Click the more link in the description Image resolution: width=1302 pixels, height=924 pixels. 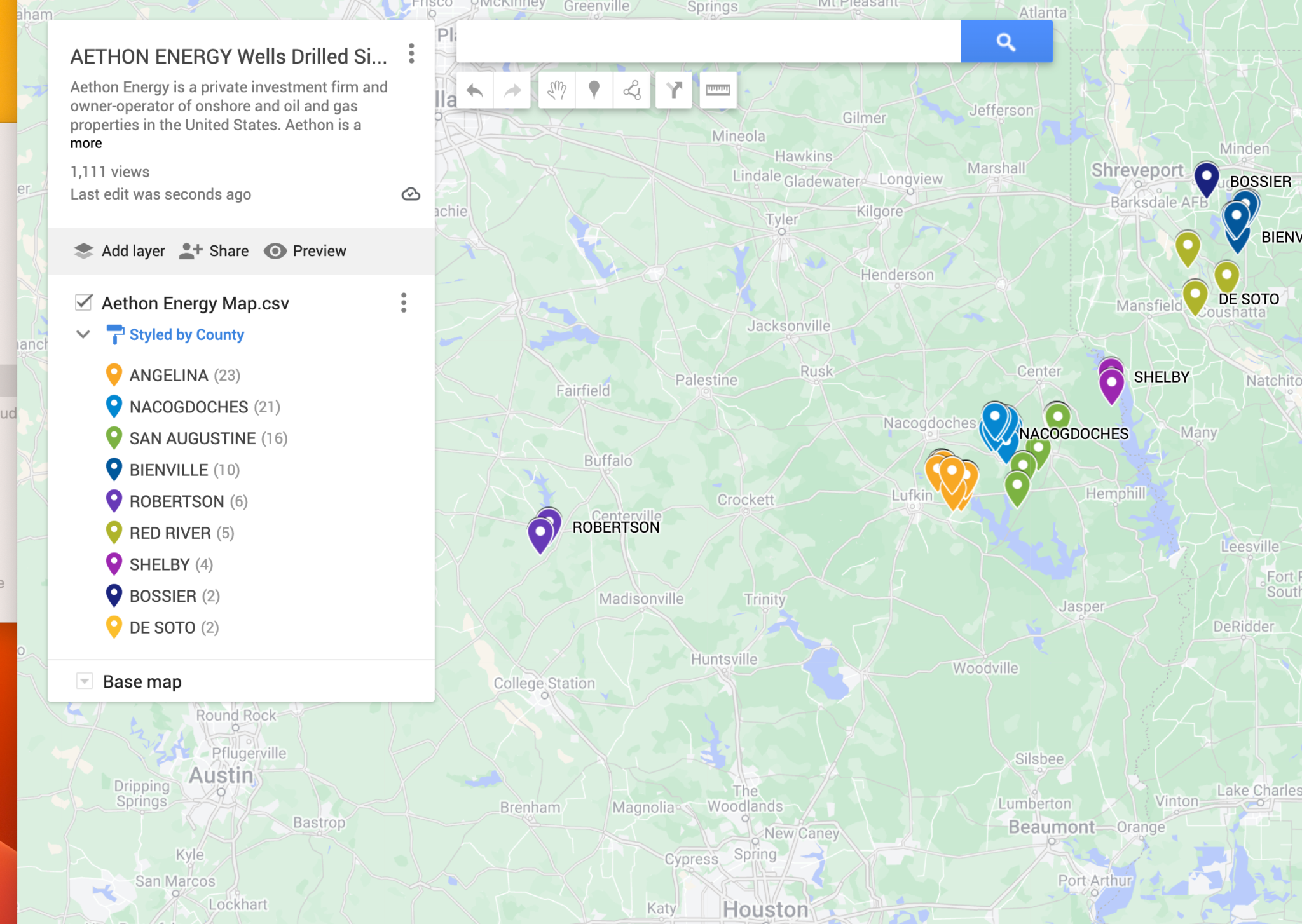86,144
